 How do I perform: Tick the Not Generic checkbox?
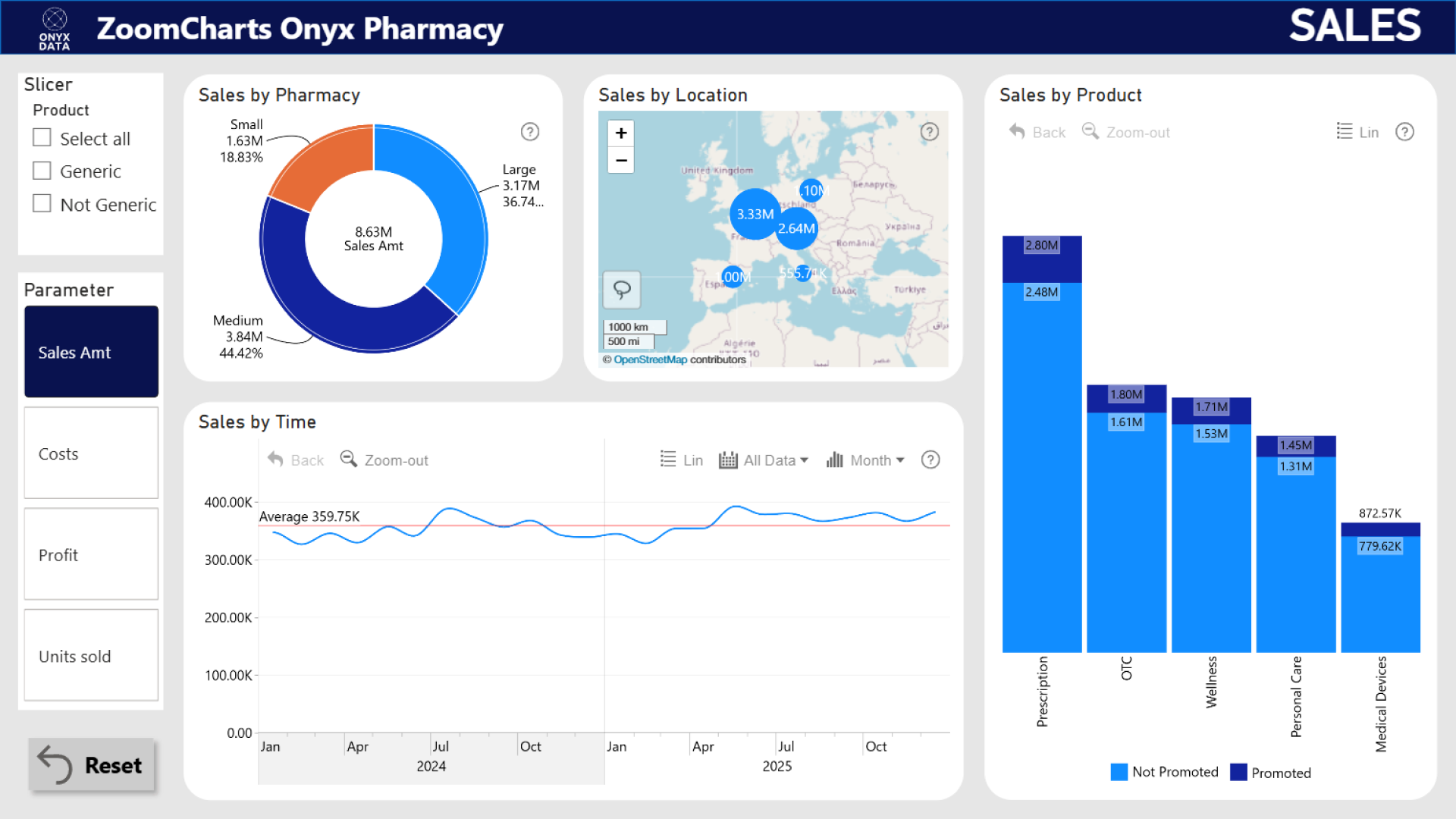tap(42, 204)
